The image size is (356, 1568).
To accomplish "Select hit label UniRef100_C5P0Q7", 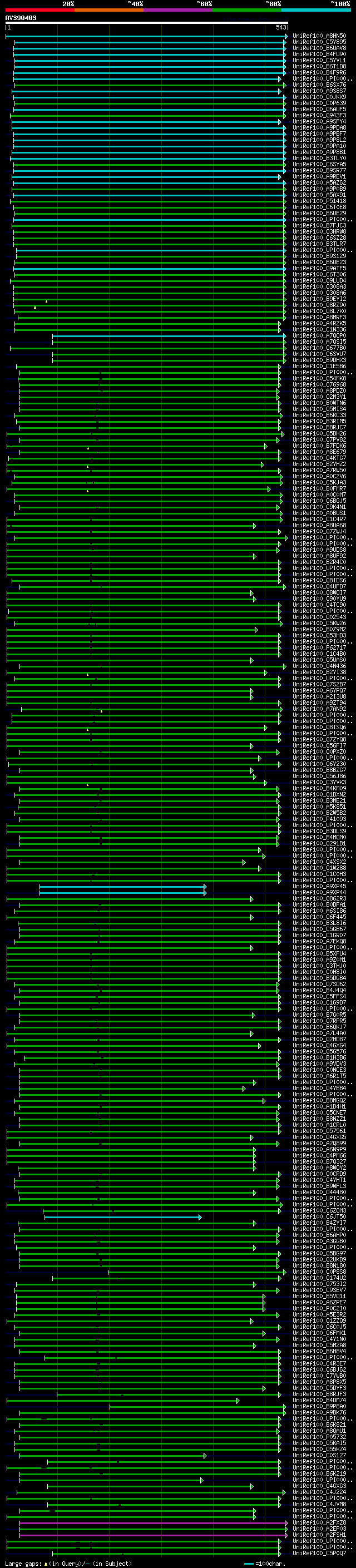I will tap(319, 1554).
